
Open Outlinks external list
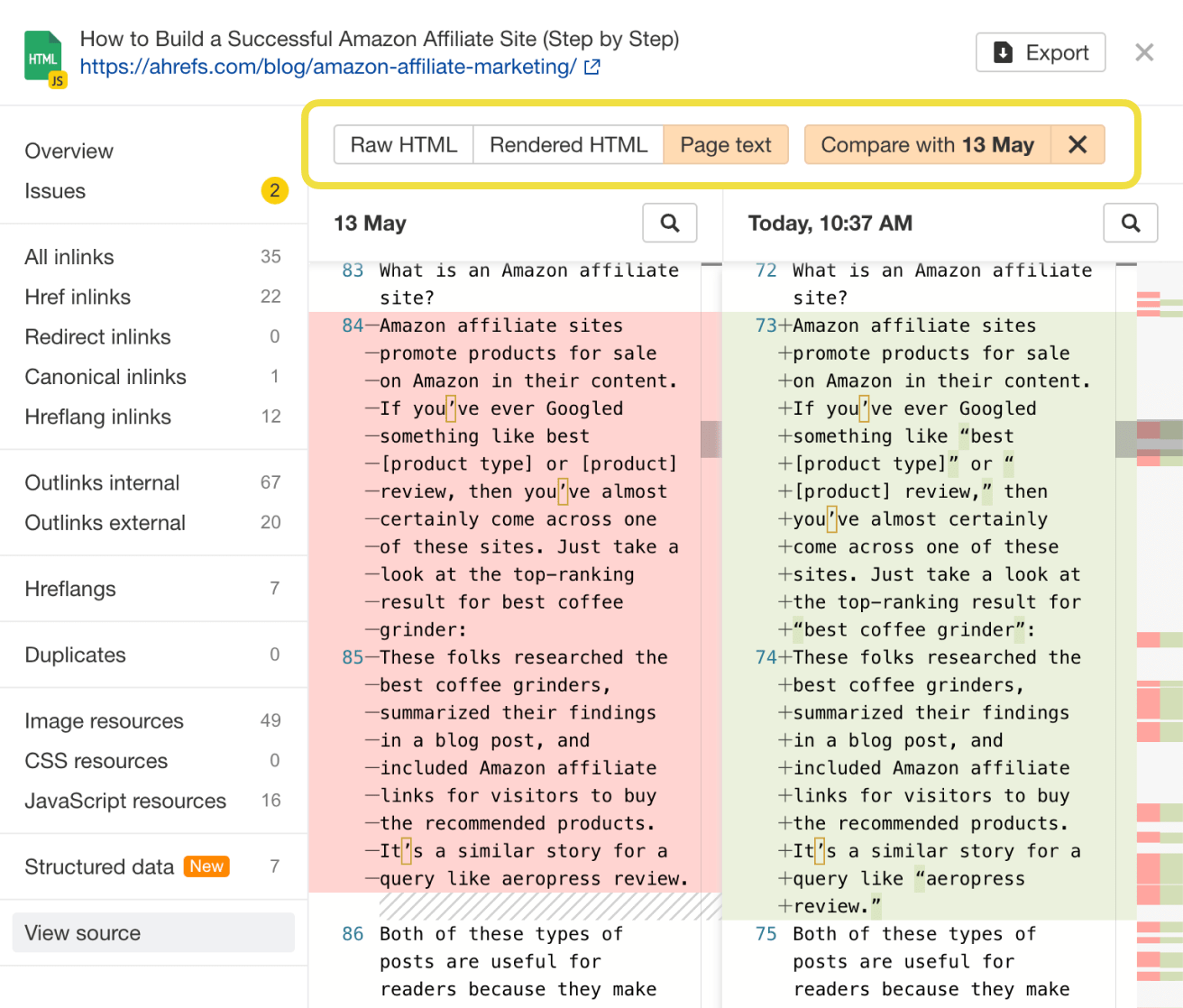[153, 523]
